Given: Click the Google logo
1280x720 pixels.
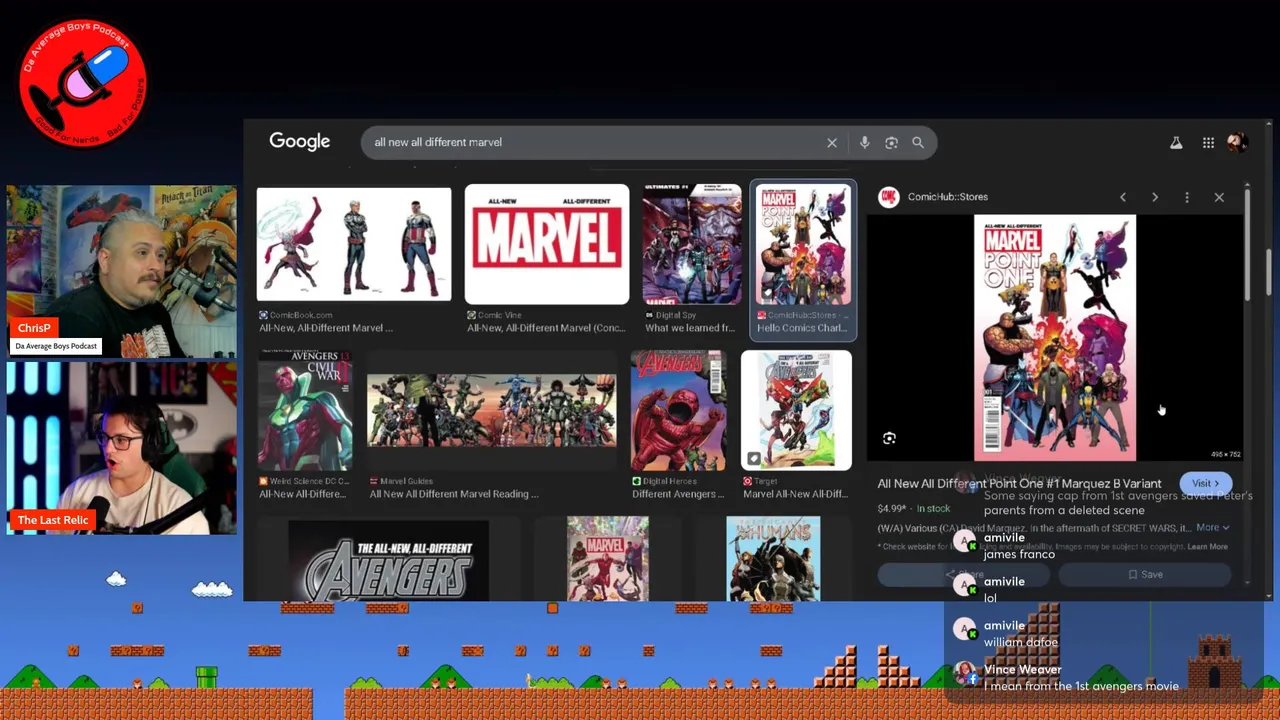Looking at the screenshot, I should coord(299,142).
